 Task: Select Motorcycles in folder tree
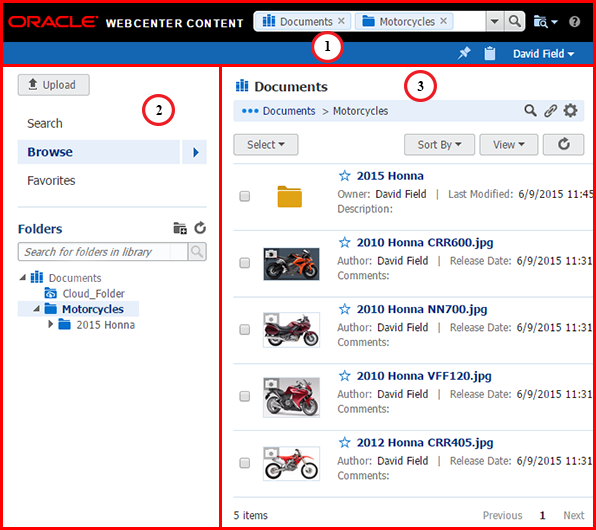pos(84,309)
